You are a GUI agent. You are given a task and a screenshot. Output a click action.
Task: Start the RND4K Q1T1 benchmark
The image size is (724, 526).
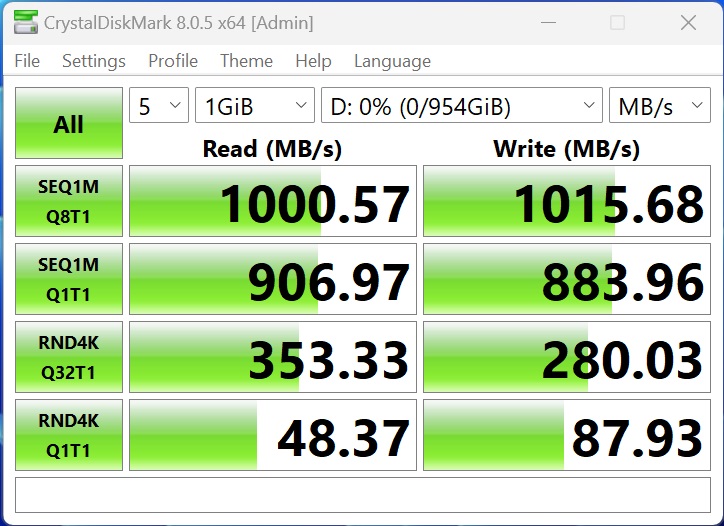69,435
